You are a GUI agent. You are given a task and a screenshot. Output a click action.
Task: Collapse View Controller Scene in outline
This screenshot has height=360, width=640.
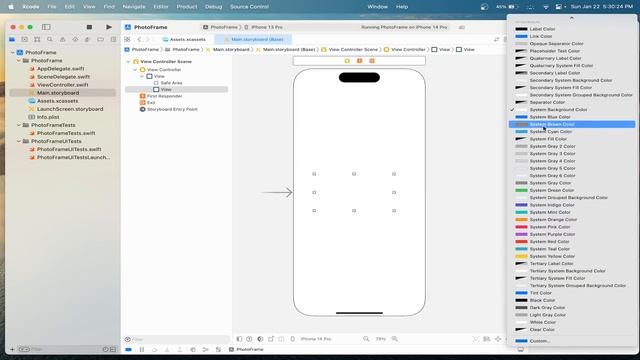coord(128,62)
